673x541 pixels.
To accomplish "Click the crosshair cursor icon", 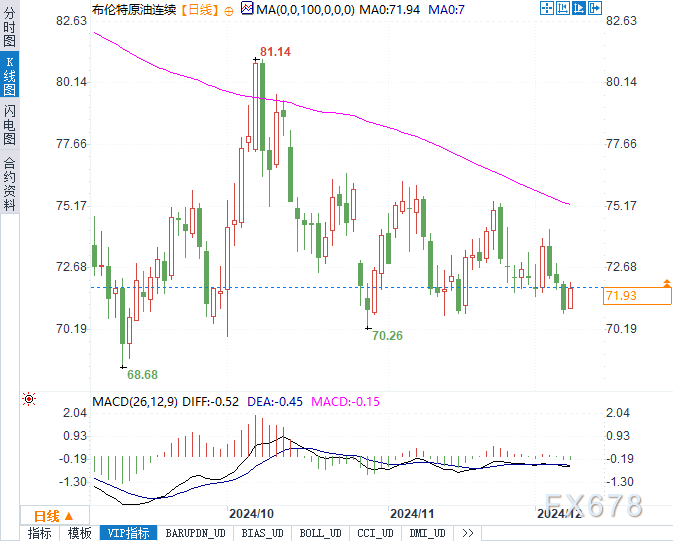I will pyautogui.click(x=547, y=8).
